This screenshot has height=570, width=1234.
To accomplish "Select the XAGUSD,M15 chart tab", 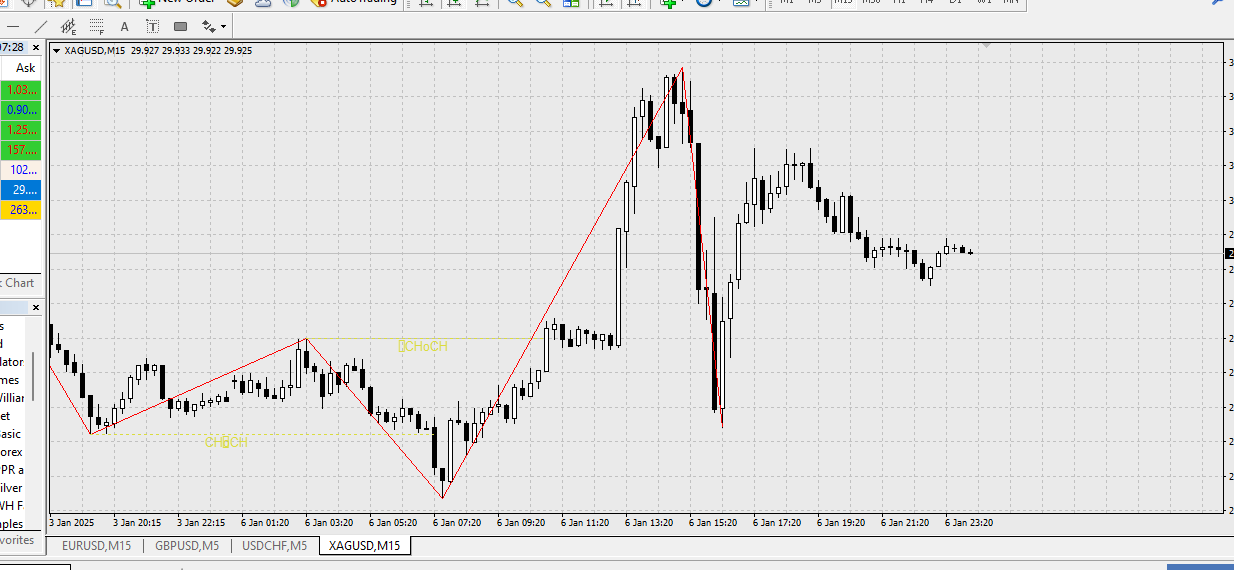I will [x=365, y=546].
